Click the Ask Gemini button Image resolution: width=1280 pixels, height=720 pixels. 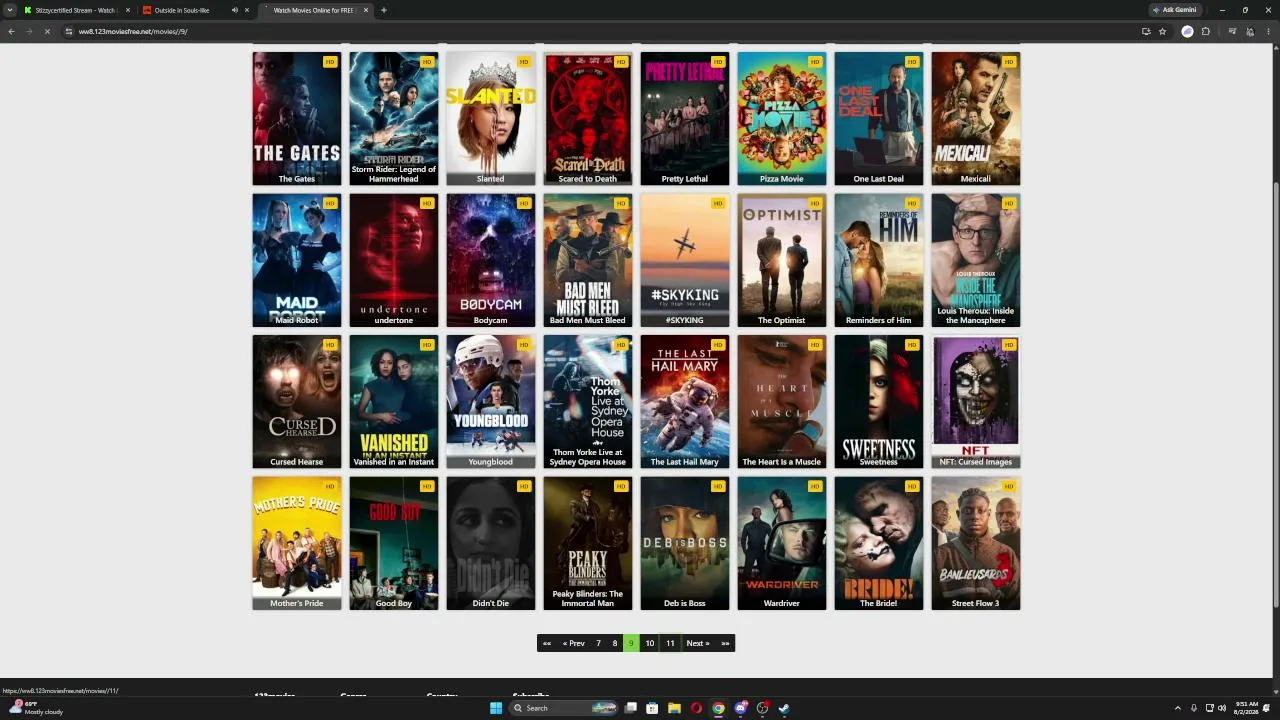[x=1174, y=10]
